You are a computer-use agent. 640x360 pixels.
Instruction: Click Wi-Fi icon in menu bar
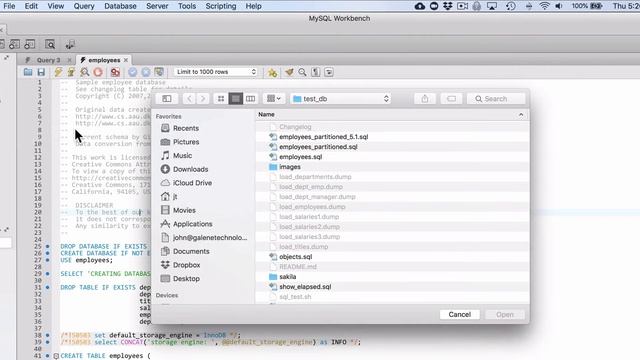click(544, 6)
